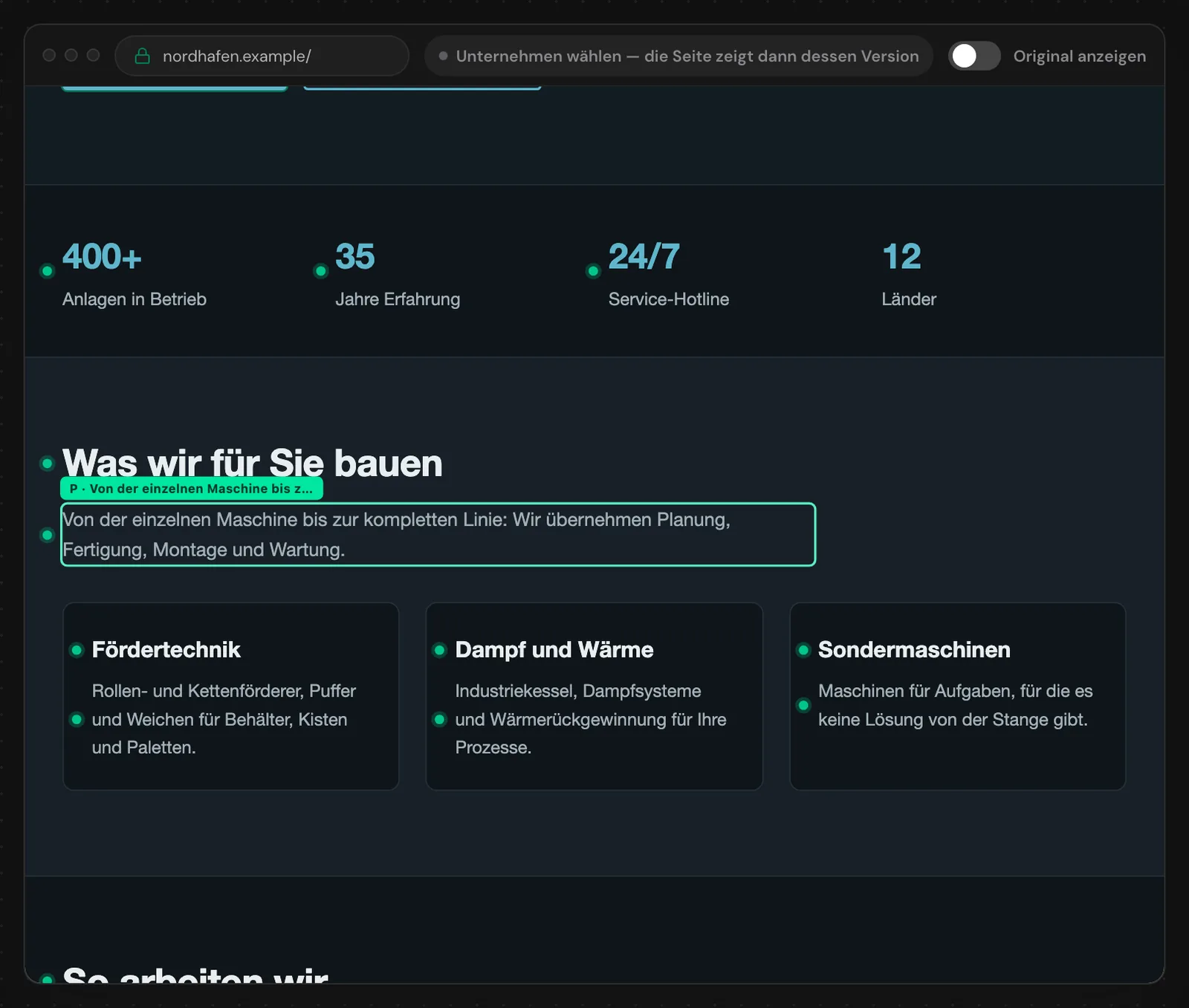Click the 'Länder' label

909,299
